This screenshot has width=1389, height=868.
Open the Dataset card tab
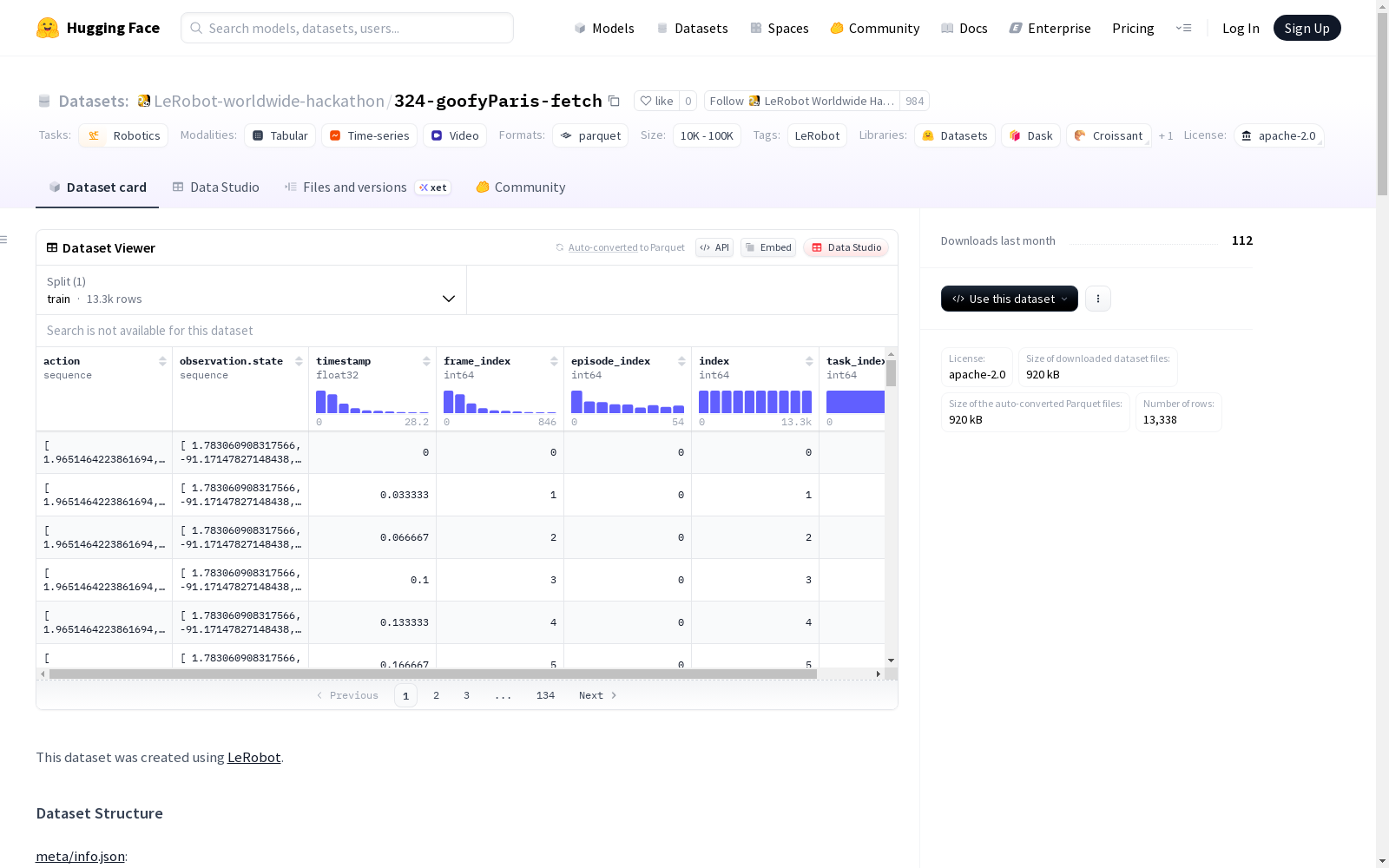point(97,187)
